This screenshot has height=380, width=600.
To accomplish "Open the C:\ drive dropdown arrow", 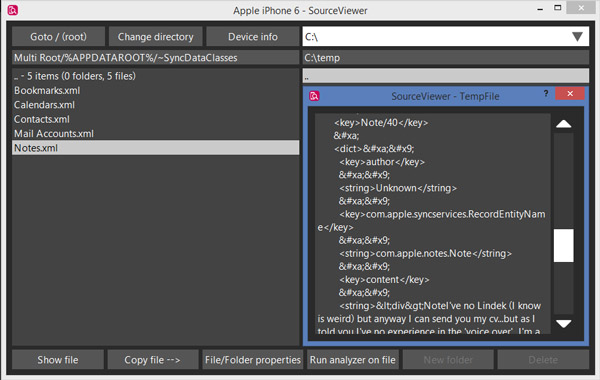I will pyautogui.click(x=577, y=37).
